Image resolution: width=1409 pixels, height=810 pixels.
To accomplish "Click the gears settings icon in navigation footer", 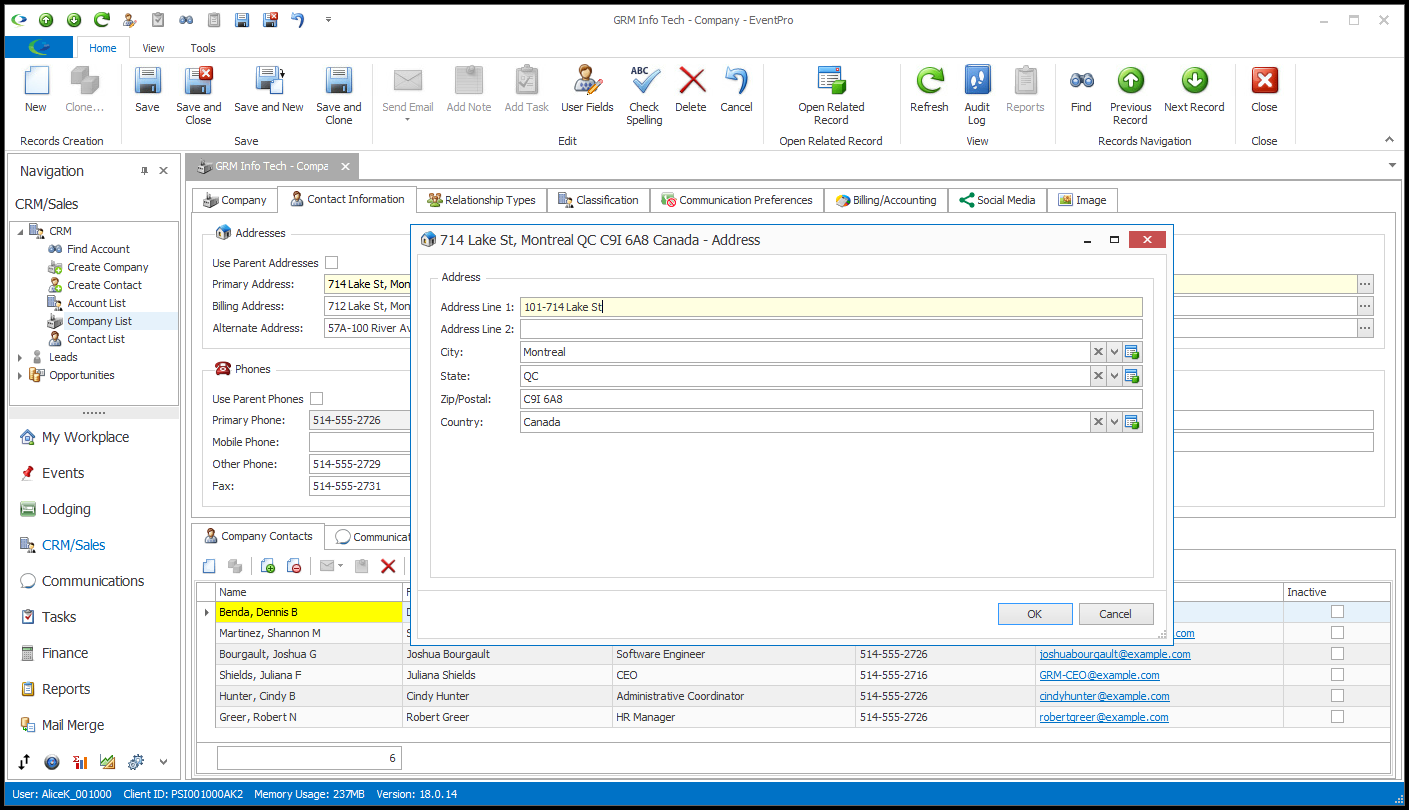I will [135, 761].
